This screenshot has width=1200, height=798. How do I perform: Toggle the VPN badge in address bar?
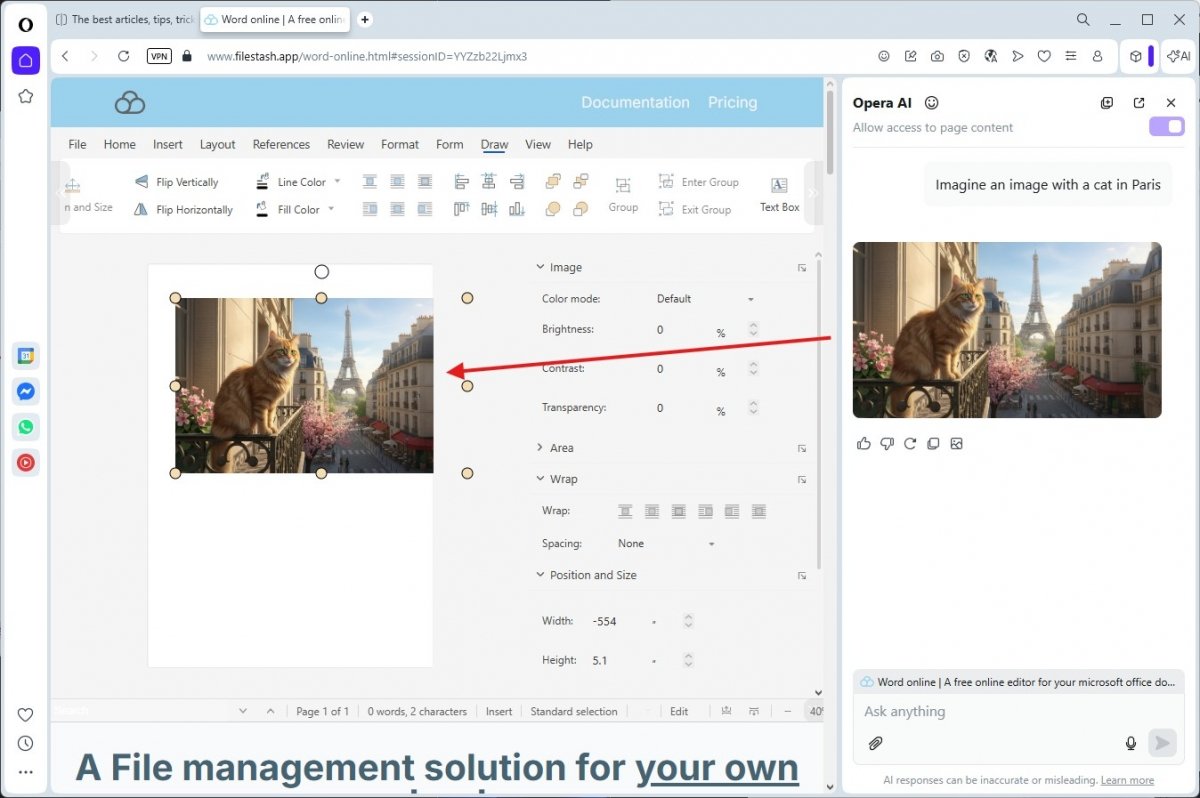[159, 57]
